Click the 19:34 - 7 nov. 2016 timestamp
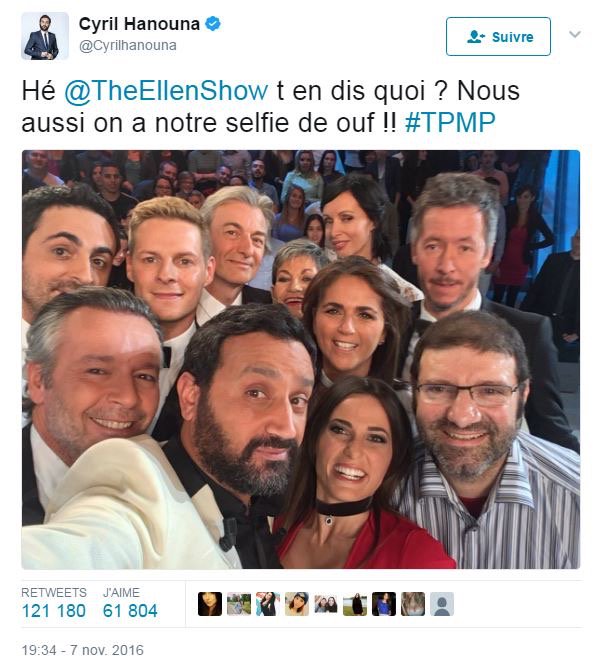The image size is (607, 661). (83, 650)
